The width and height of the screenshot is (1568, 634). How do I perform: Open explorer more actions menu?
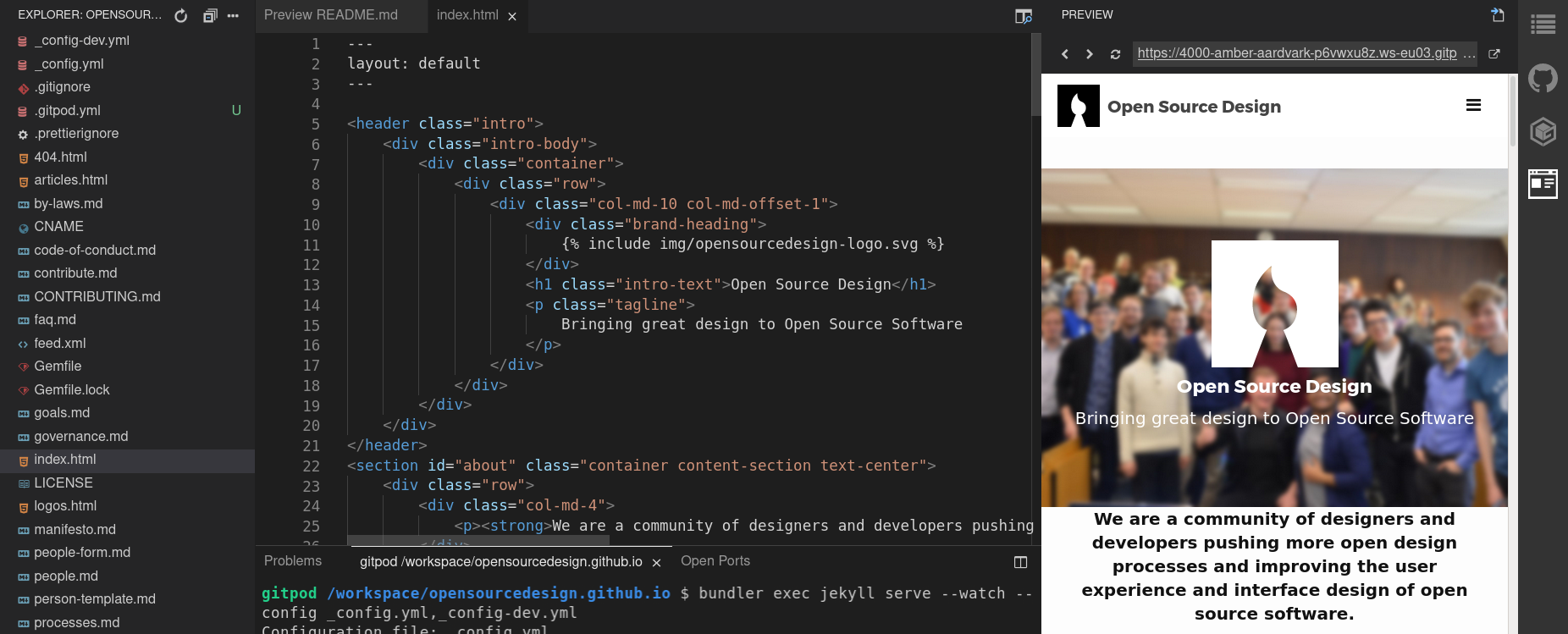point(233,15)
